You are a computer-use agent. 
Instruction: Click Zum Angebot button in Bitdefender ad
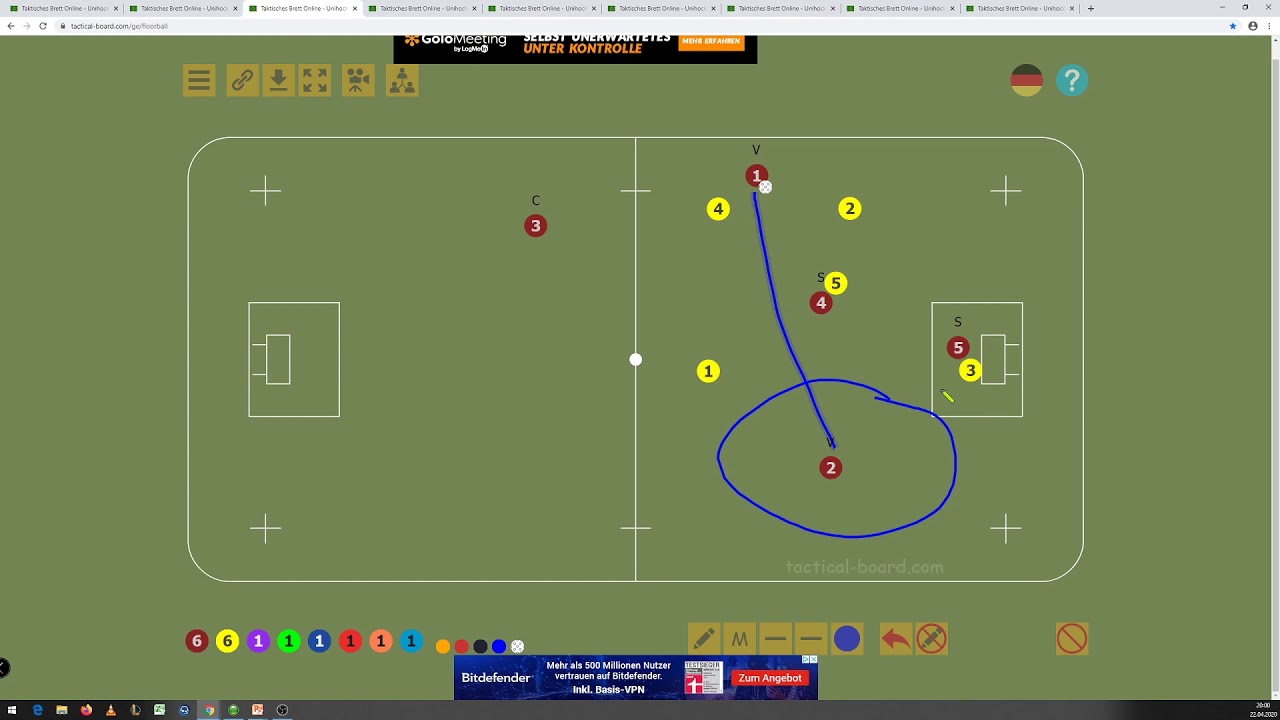click(770, 678)
